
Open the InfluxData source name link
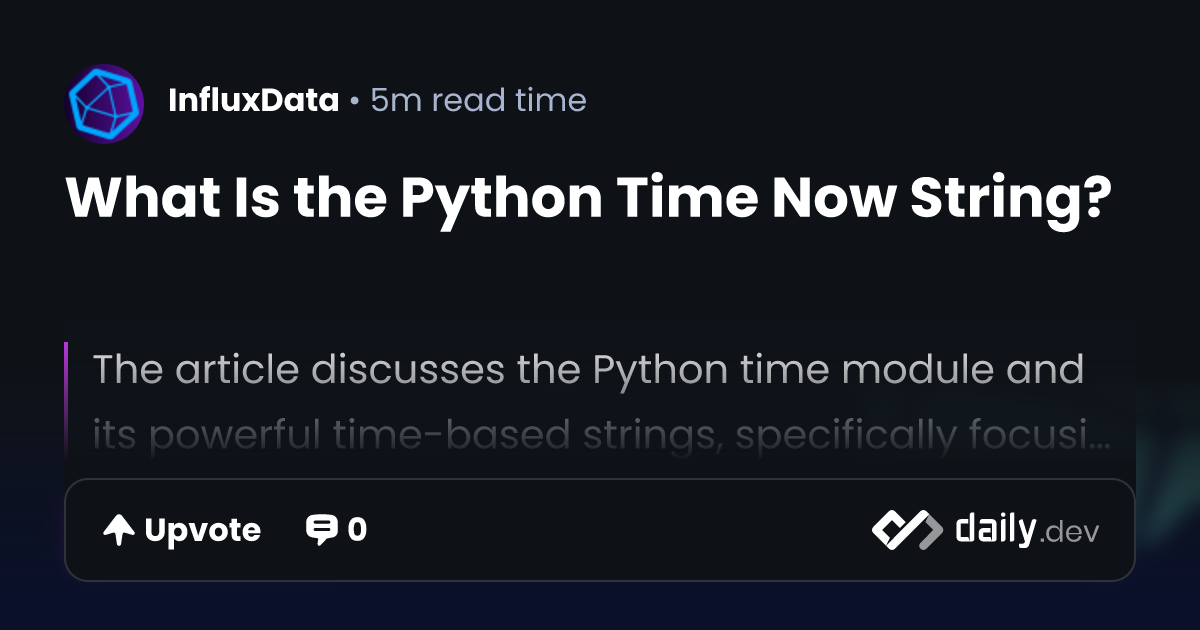253,101
